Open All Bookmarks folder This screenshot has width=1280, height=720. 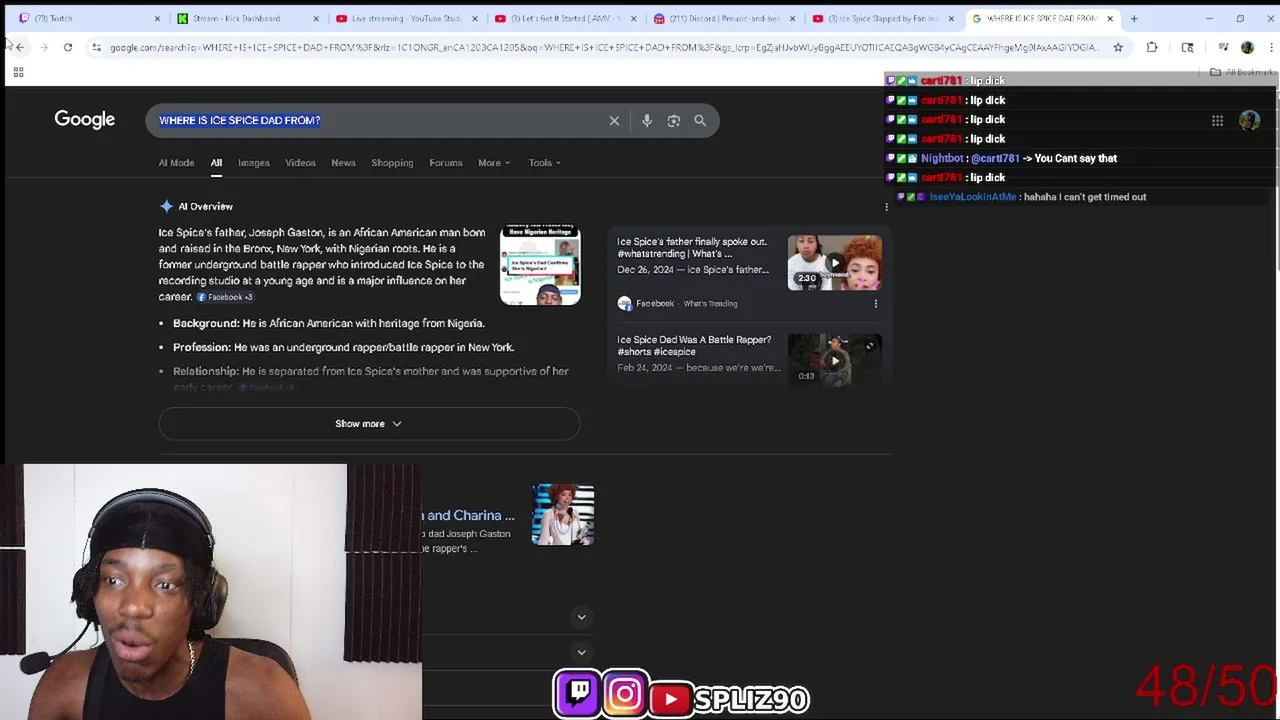click(x=1244, y=72)
